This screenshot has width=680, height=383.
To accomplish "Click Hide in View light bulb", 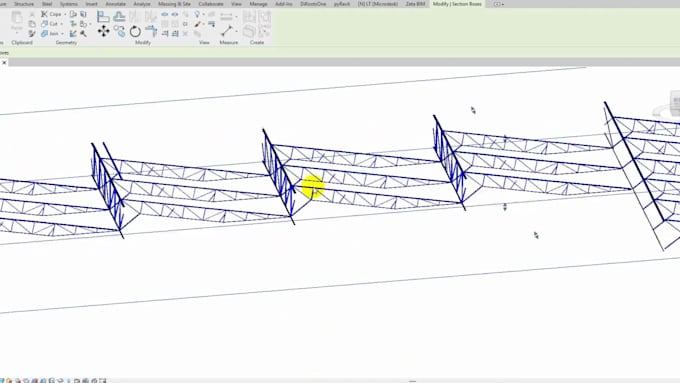I will click(x=197, y=14).
